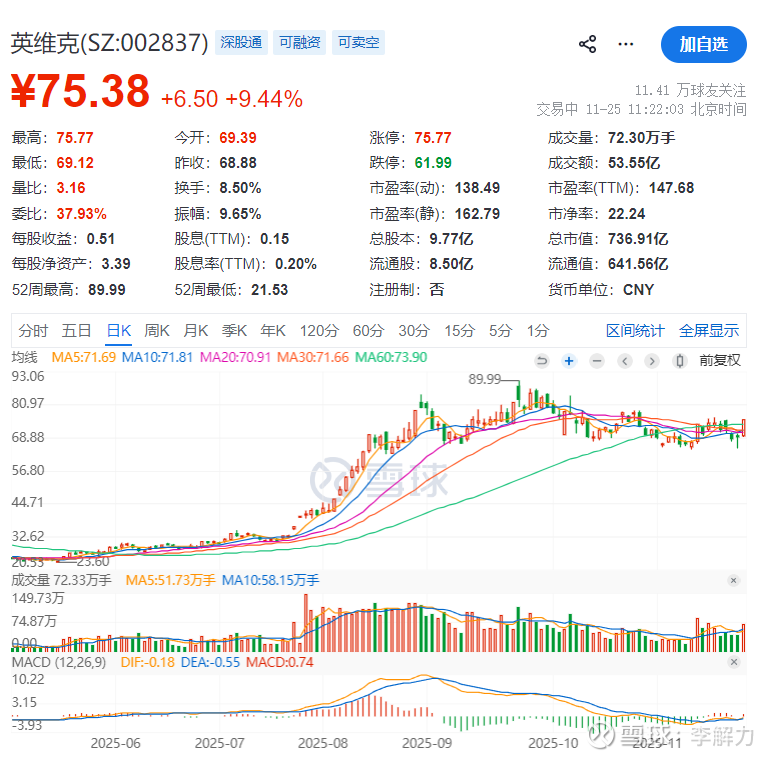Click the 委比 37.93% value
The height and width of the screenshot is (760, 778).
(x=81, y=214)
